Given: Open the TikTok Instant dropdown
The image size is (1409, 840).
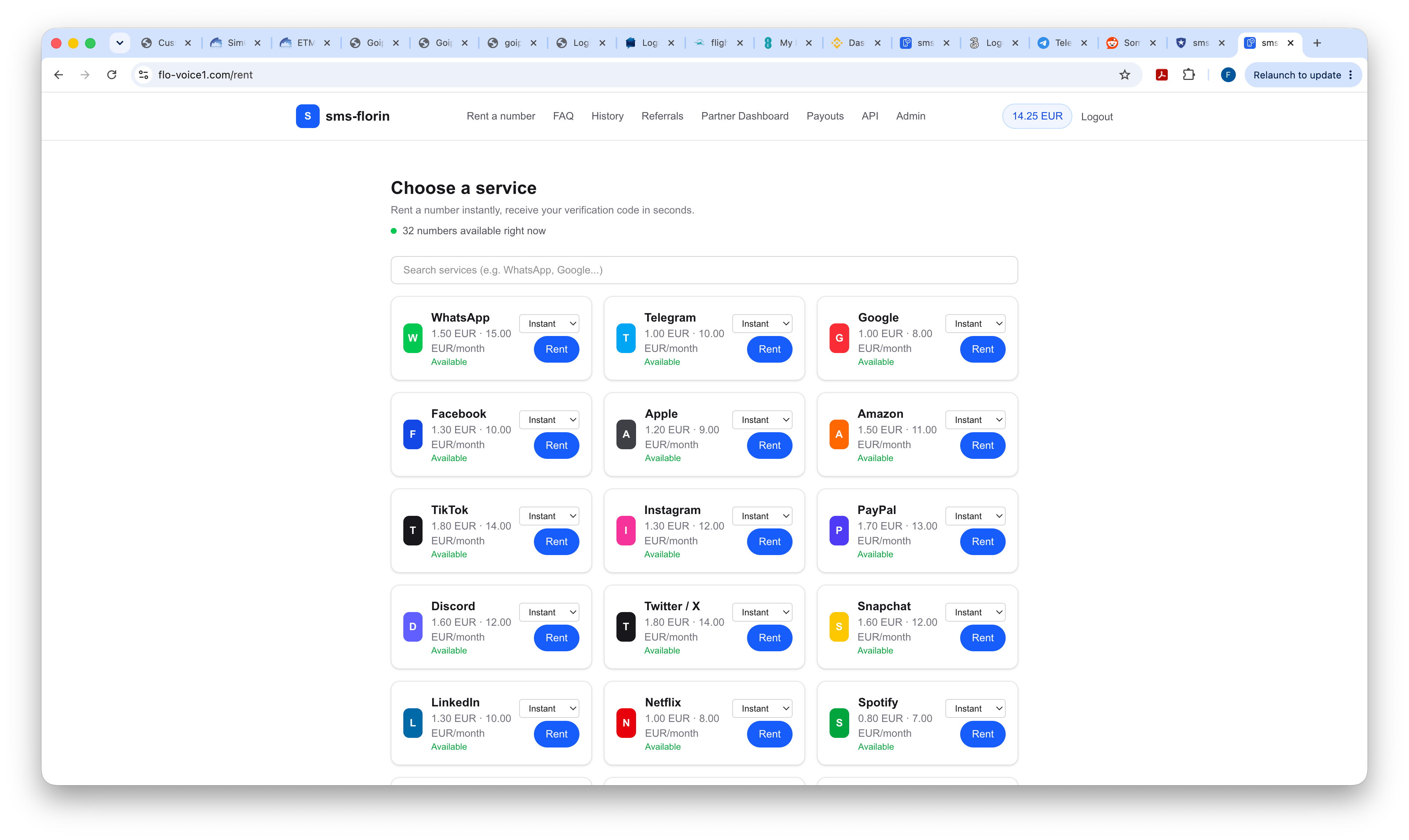Looking at the screenshot, I should tap(549, 516).
